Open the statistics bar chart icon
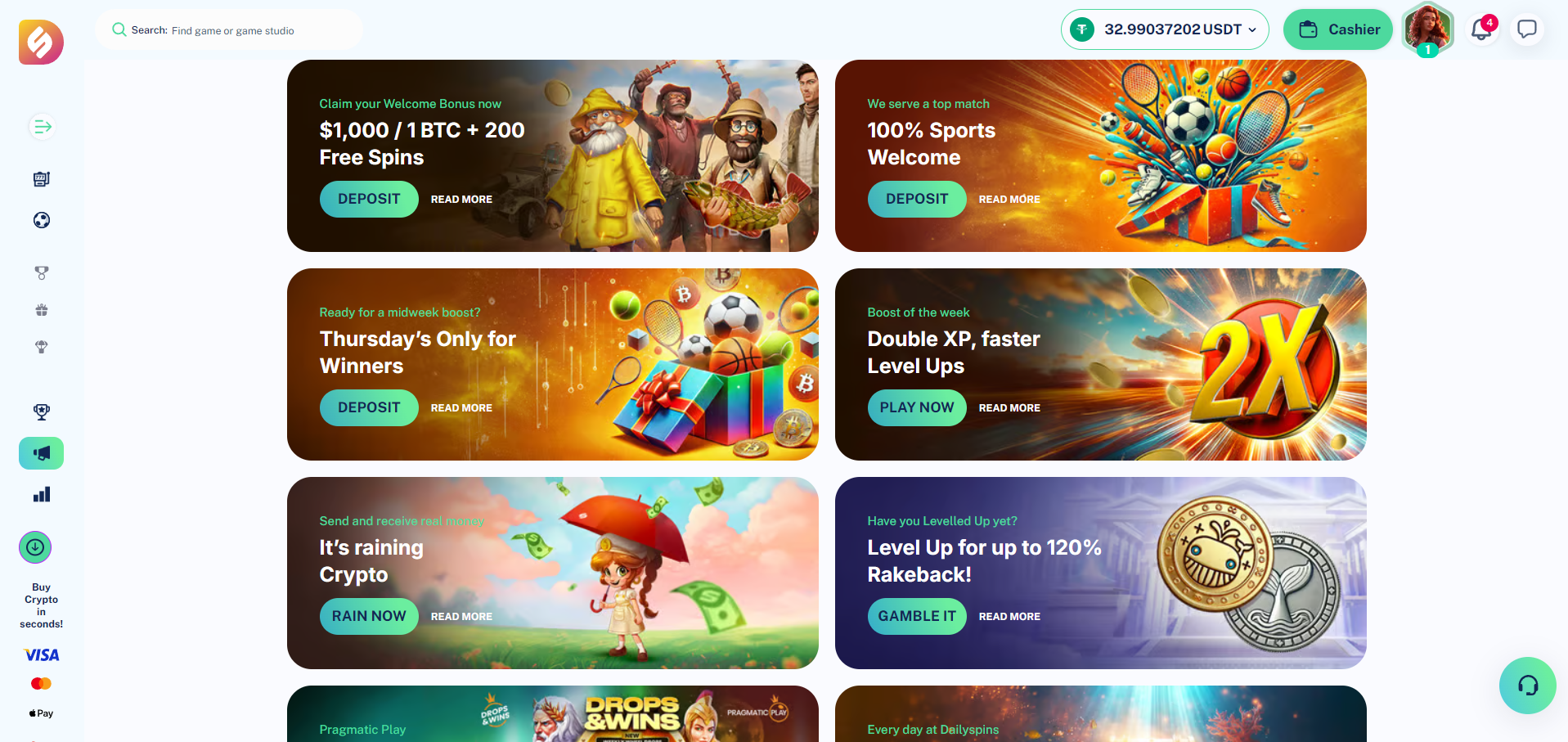 point(42,494)
